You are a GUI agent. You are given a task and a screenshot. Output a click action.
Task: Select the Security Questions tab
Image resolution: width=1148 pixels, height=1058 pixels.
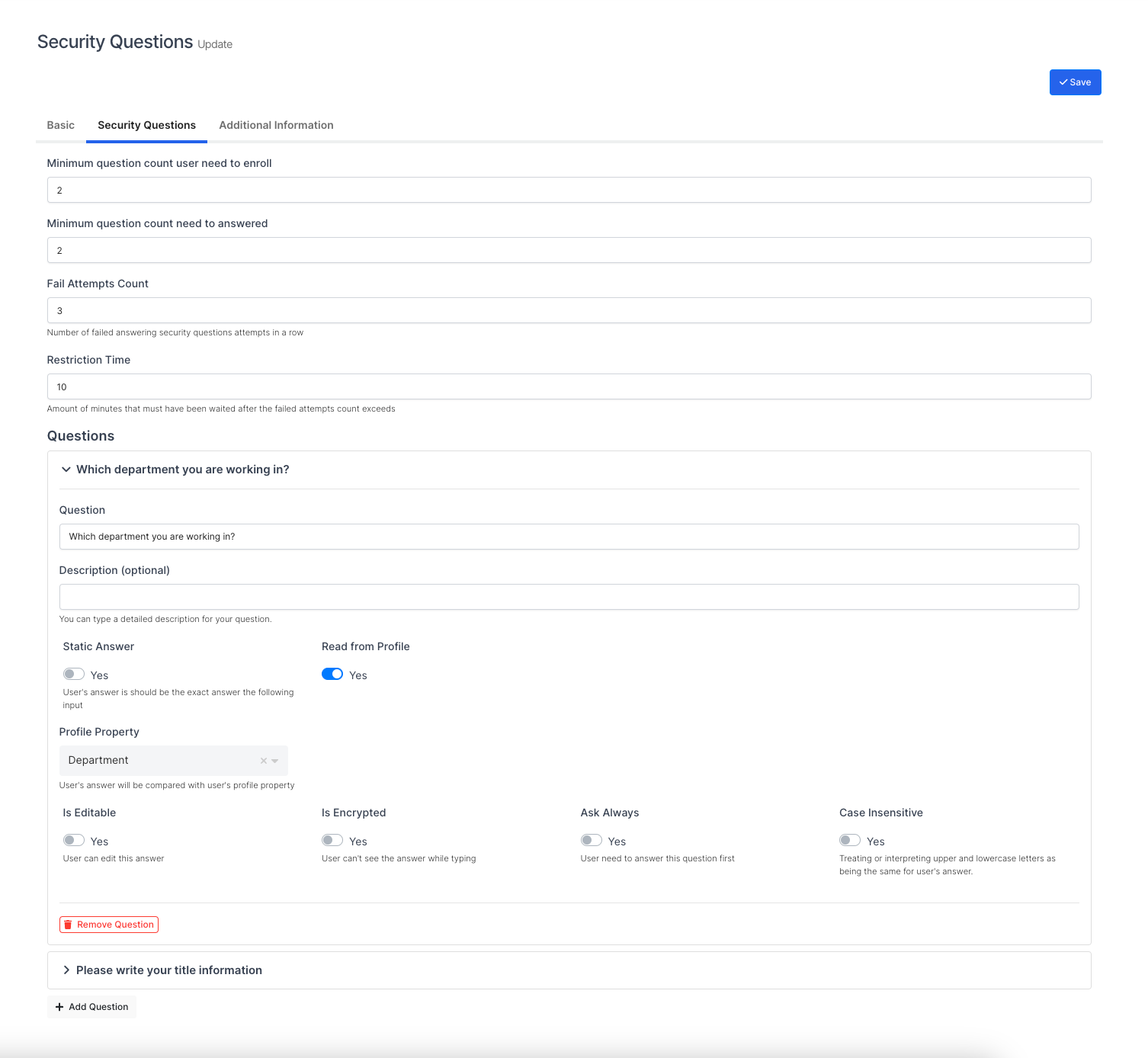[x=146, y=125]
